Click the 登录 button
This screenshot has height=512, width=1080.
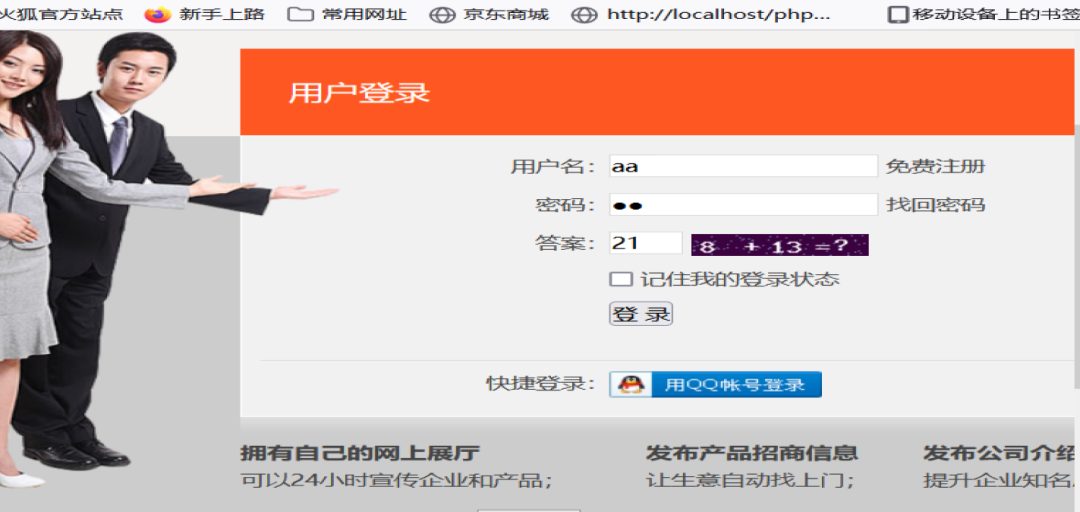pyautogui.click(x=641, y=314)
